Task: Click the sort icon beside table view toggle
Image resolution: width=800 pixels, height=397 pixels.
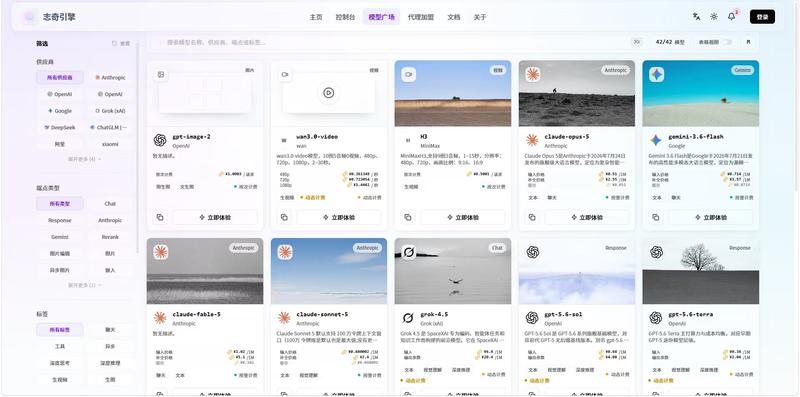Action: 748,42
